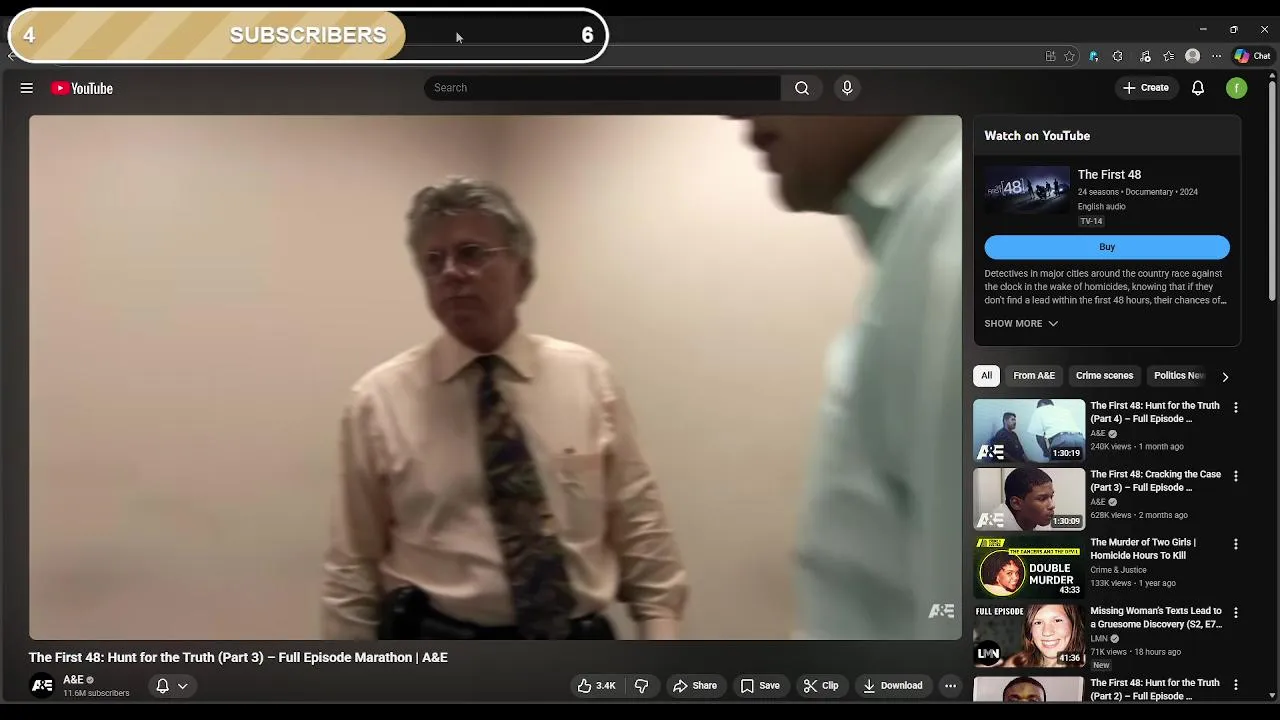This screenshot has height=720, width=1280.
Task: Click the Create button
Action: [1145, 88]
